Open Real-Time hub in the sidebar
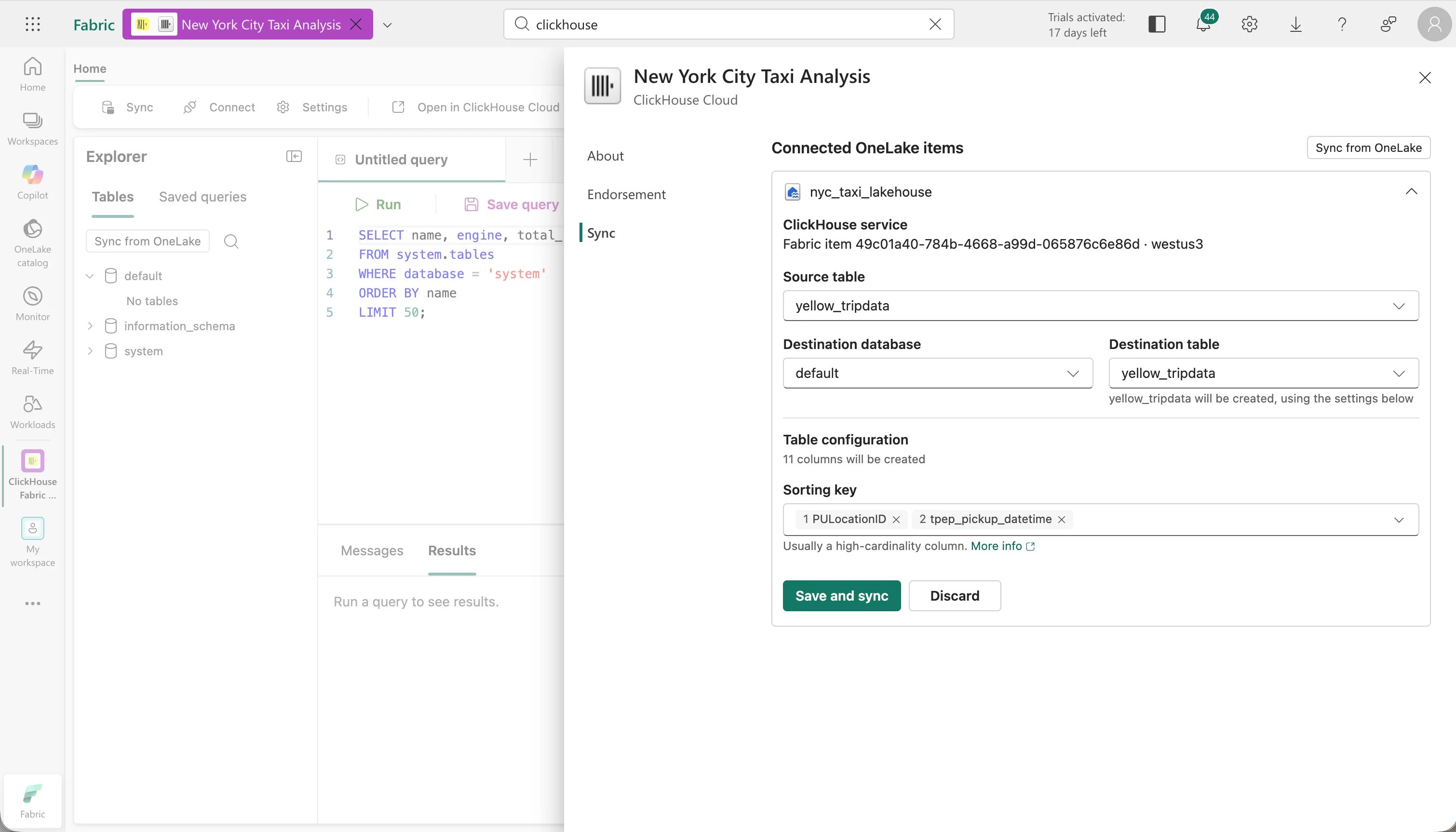The height and width of the screenshot is (832, 1456). 33,358
